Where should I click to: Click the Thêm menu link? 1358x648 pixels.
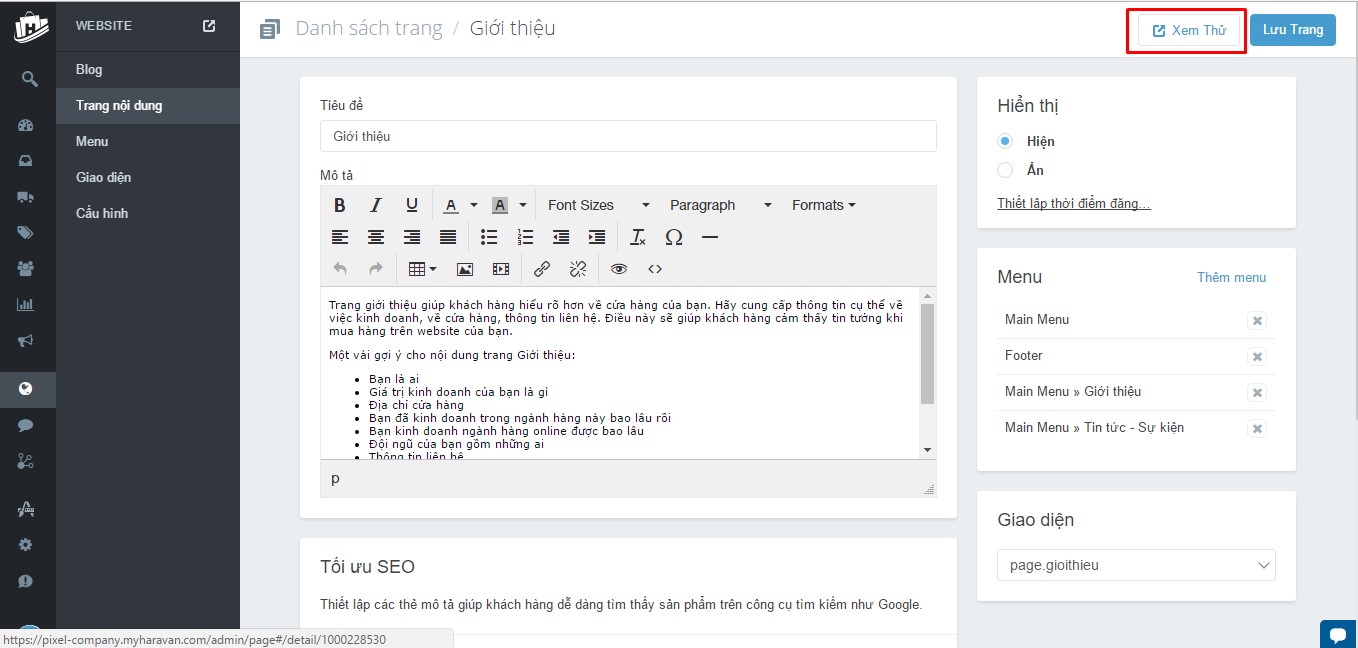pos(1231,277)
